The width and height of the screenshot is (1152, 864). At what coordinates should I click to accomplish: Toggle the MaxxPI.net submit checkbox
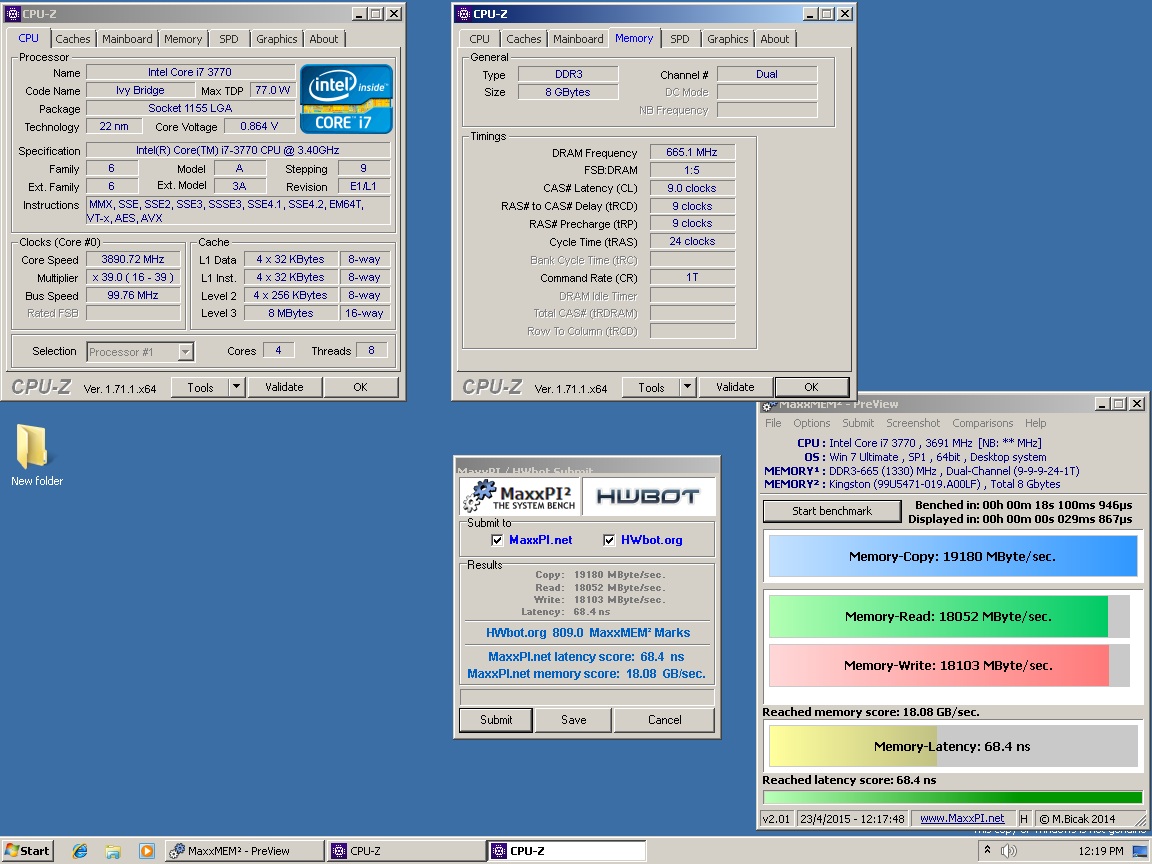point(497,540)
